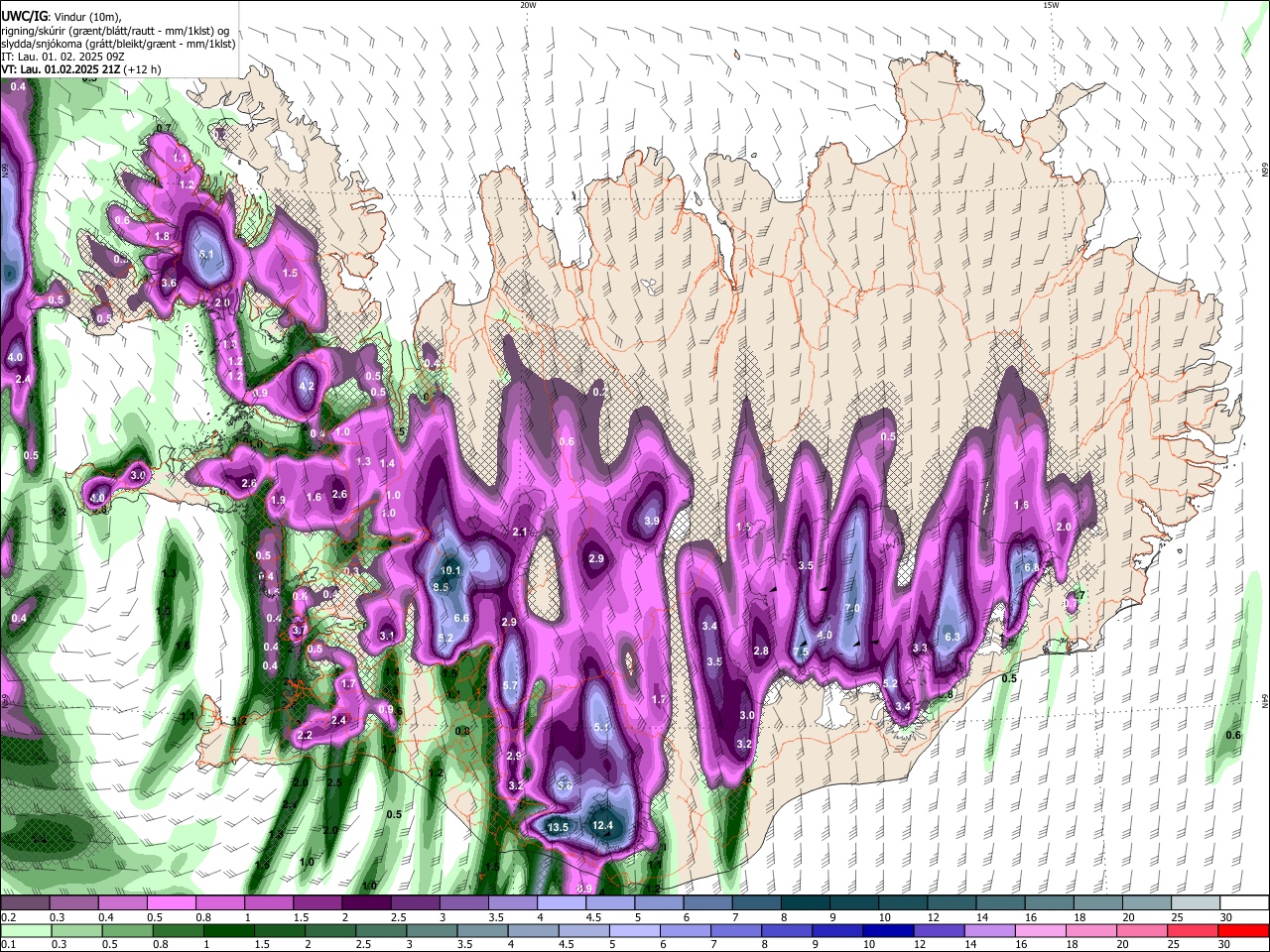Click the 8.5 value just below 10.1
1270x952 pixels.
tap(442, 587)
